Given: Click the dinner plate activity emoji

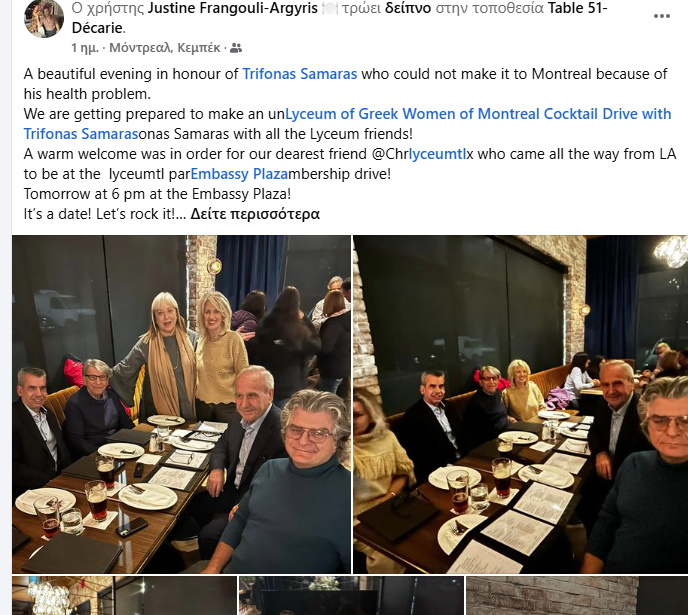Looking at the screenshot, I should pos(330,8).
